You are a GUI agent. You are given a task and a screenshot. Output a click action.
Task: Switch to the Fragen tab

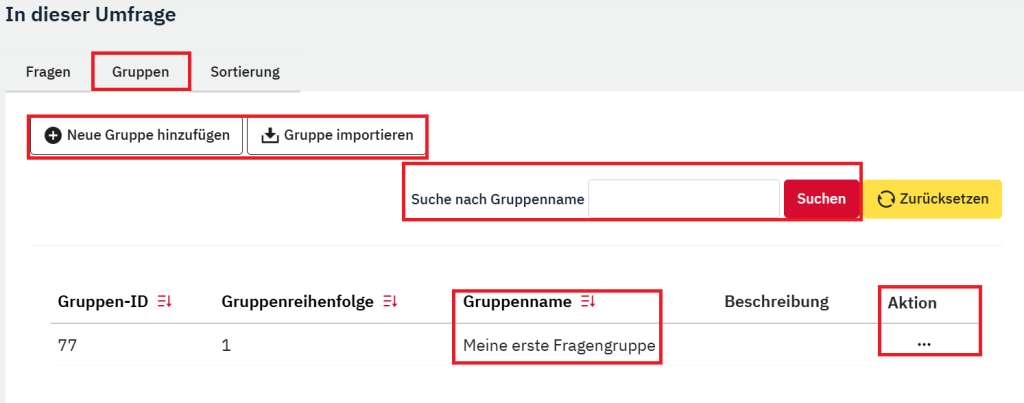pyautogui.click(x=48, y=72)
